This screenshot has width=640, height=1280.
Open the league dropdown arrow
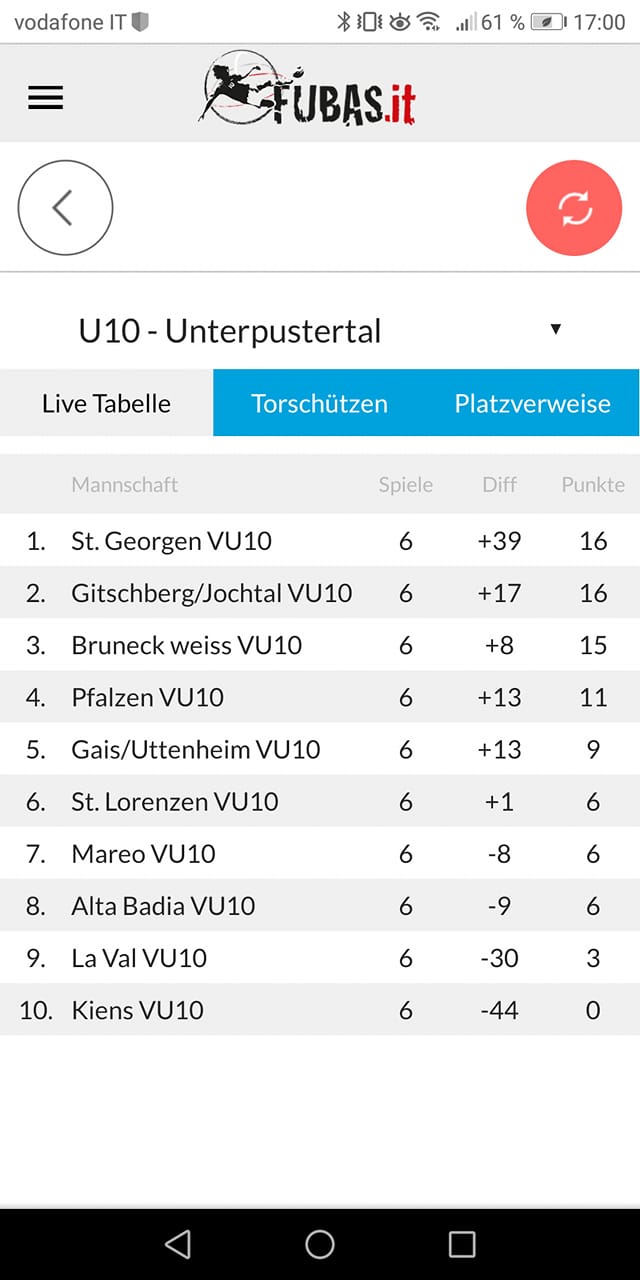556,330
